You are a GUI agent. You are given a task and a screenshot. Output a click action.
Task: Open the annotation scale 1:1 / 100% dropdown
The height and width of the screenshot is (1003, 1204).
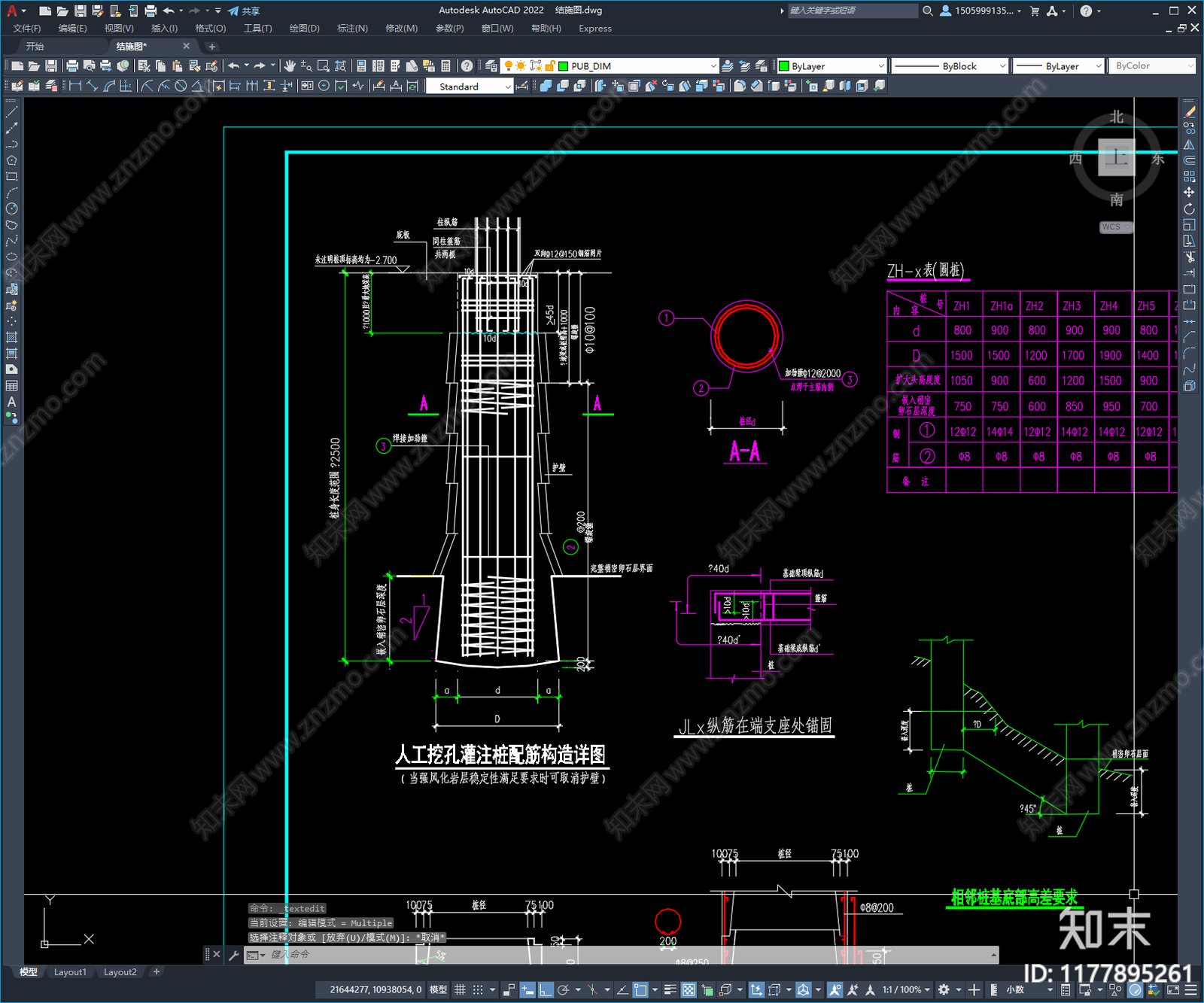tap(906, 989)
